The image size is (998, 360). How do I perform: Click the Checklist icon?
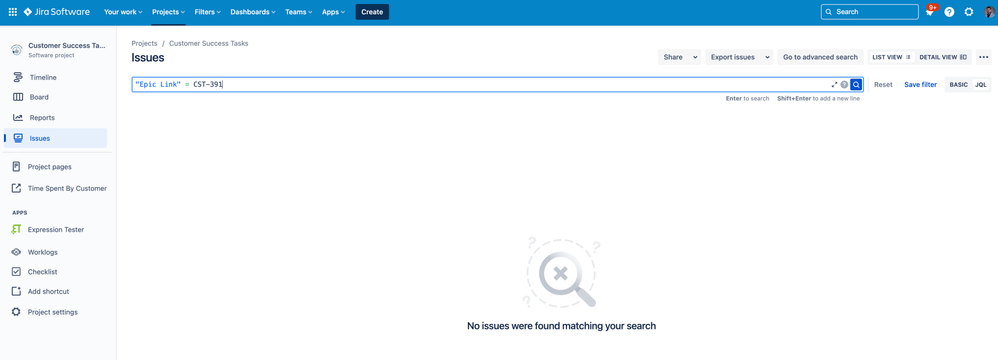coord(17,272)
